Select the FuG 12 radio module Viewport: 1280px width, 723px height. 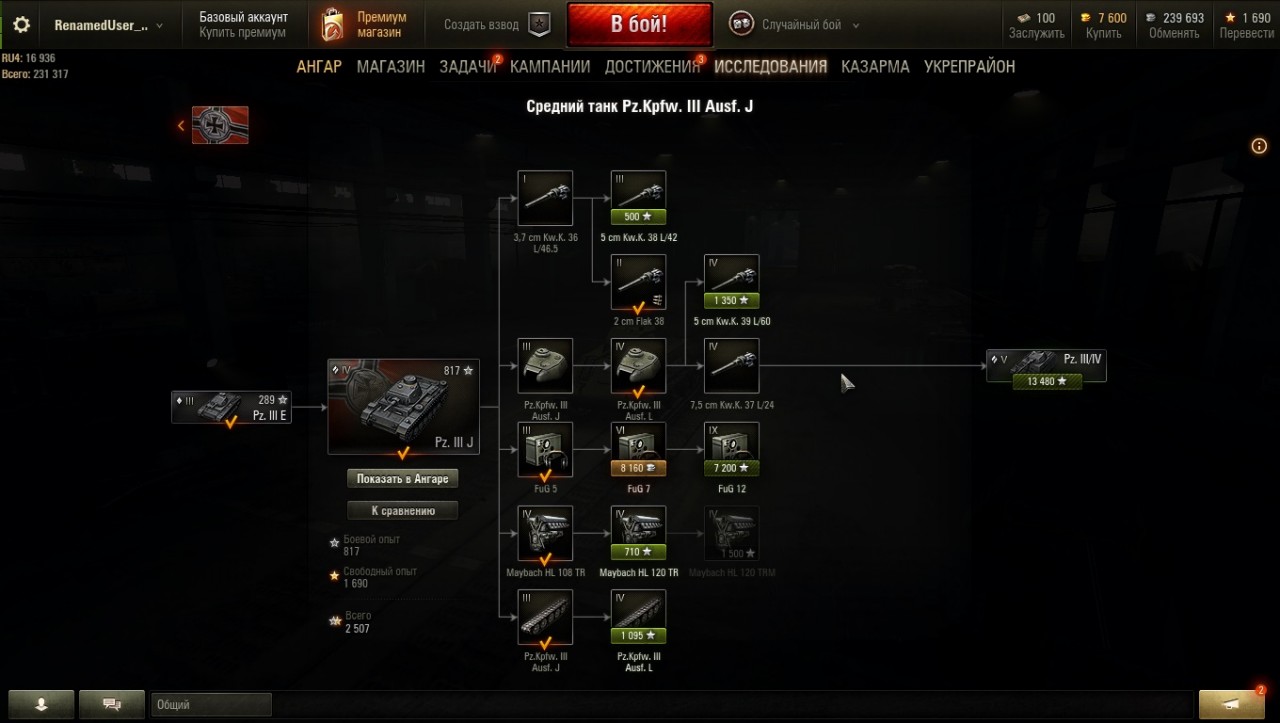point(732,450)
